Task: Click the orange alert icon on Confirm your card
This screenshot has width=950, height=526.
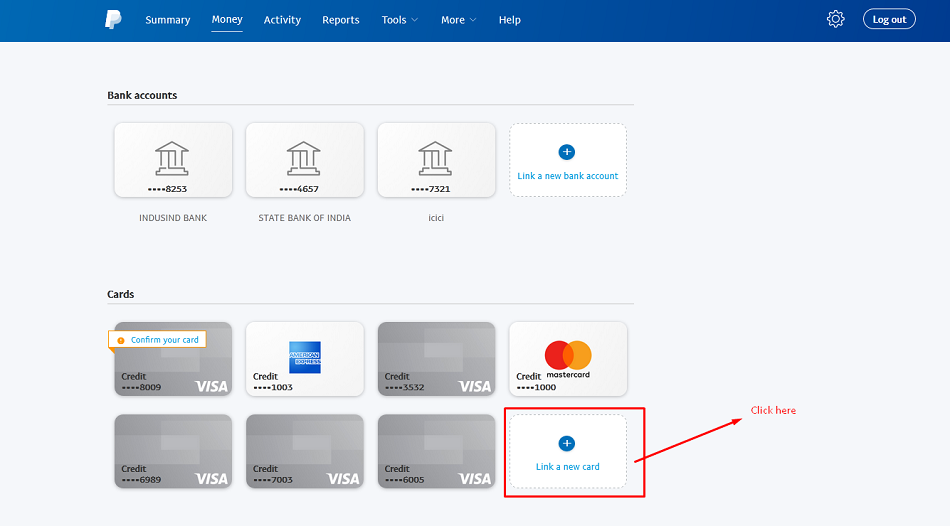Action: point(121,340)
